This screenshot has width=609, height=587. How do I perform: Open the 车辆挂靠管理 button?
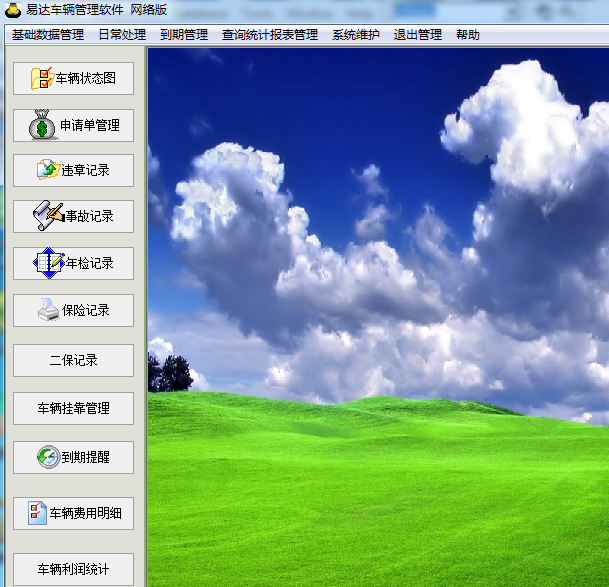tap(73, 408)
